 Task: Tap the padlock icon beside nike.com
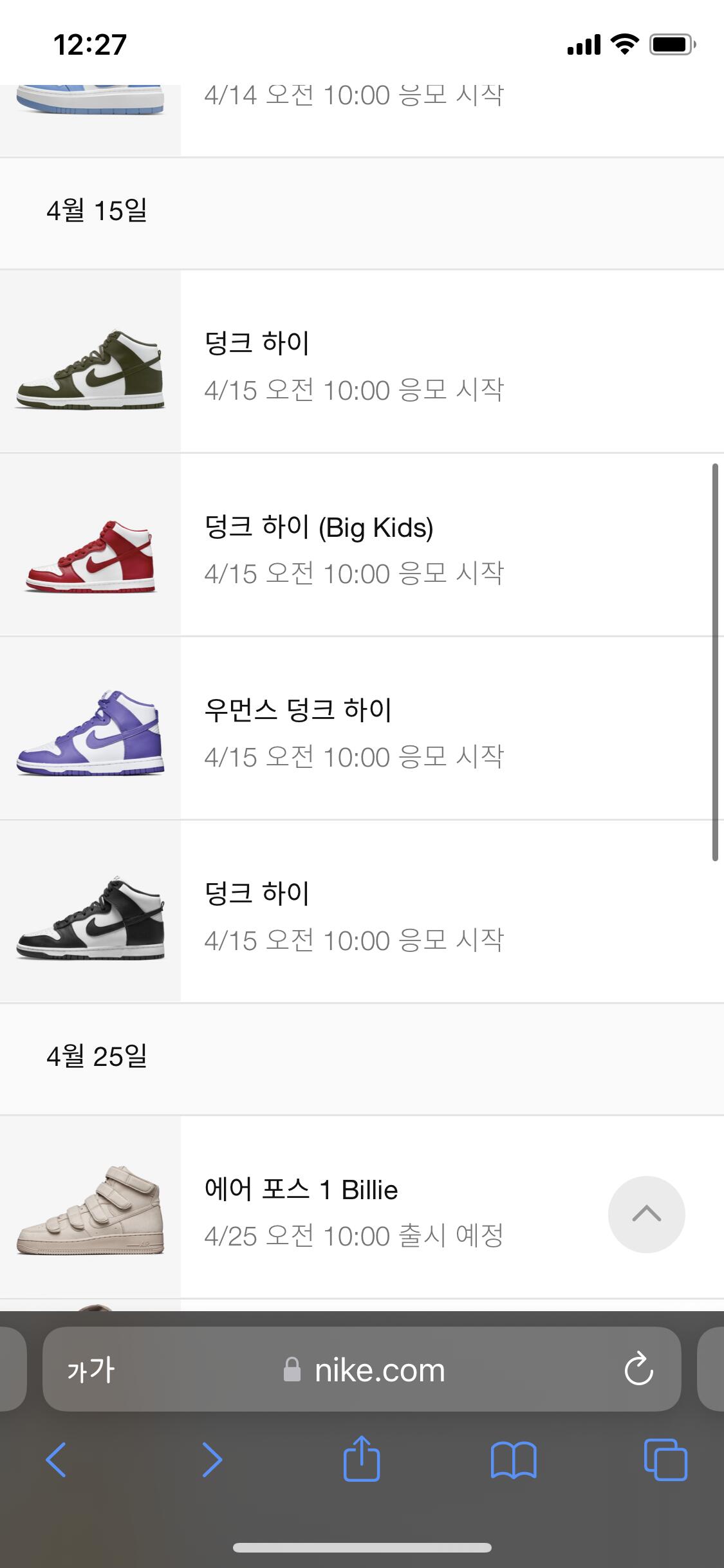tap(292, 1369)
